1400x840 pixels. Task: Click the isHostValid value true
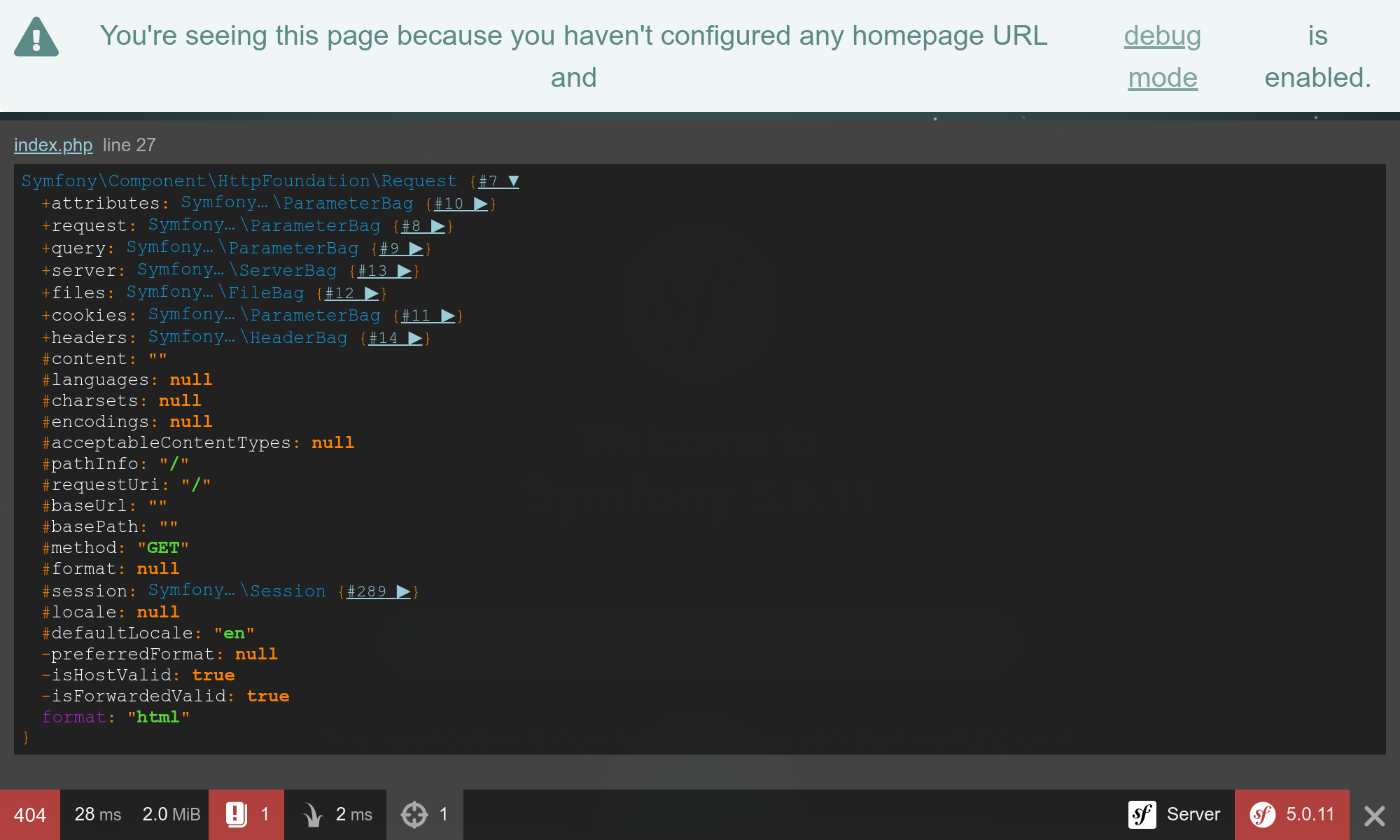pyautogui.click(x=213, y=675)
